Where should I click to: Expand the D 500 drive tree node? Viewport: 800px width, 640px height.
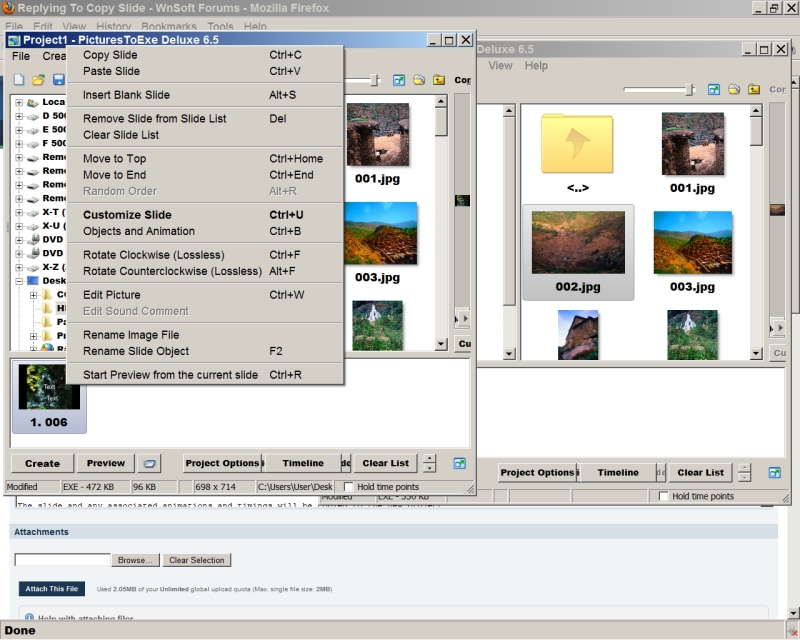[x=19, y=116]
